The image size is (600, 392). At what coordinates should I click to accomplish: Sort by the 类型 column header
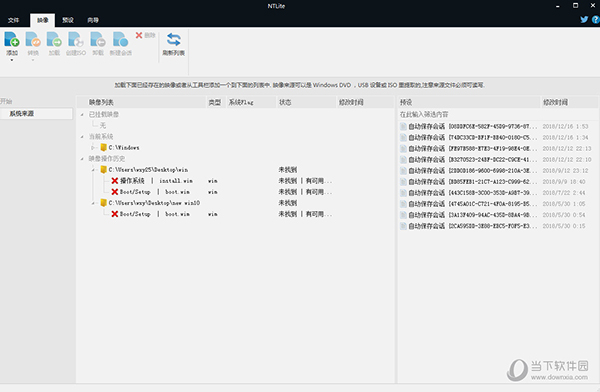click(x=215, y=102)
